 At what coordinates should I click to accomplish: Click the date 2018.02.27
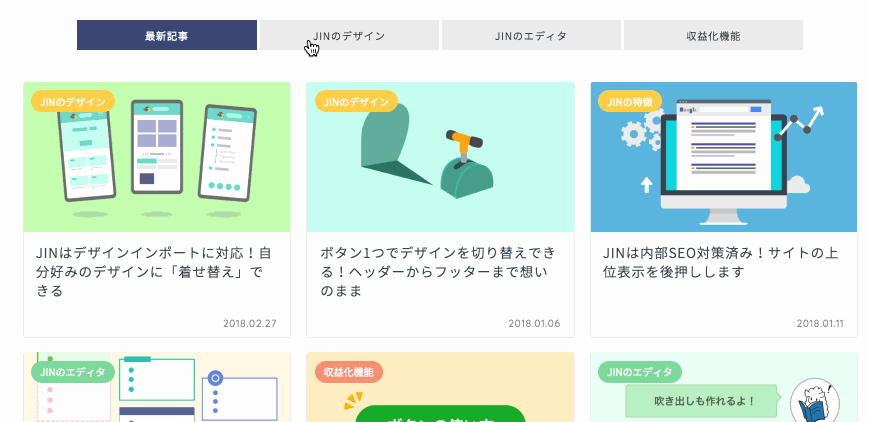[x=250, y=323]
